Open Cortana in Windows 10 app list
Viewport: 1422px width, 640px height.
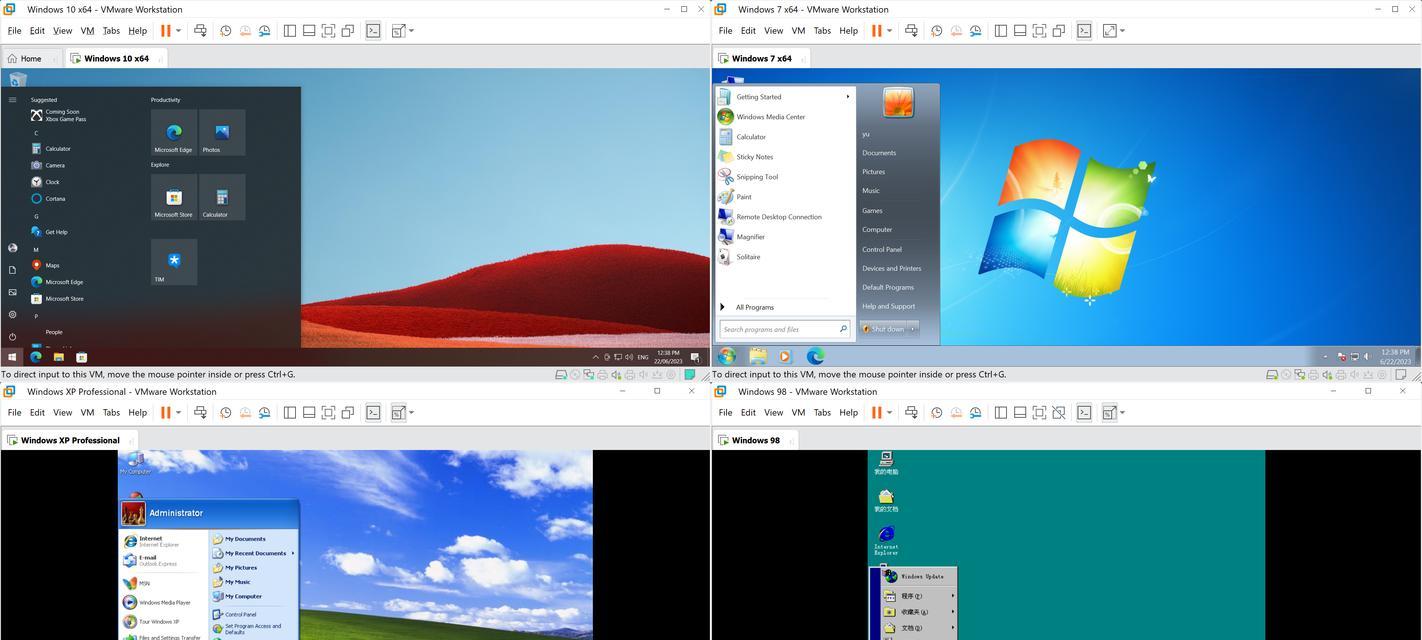[55, 199]
